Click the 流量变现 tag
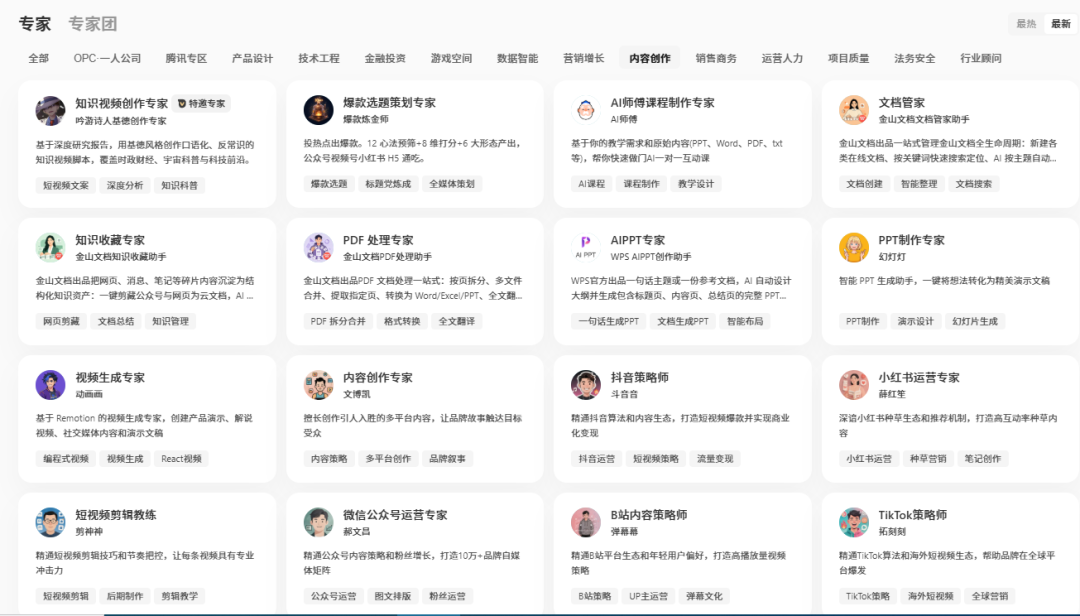Viewport: 1080px width, 616px height. pos(715,458)
